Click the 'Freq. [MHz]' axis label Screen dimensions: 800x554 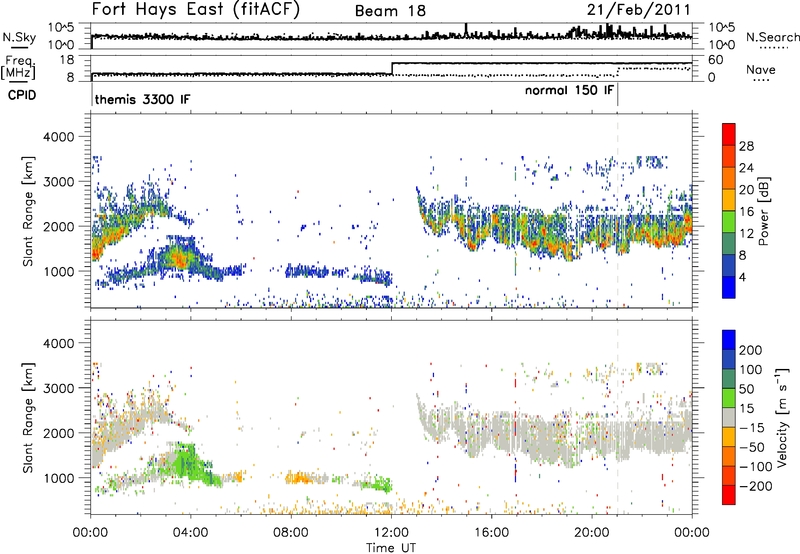pyautogui.click(x=20, y=67)
